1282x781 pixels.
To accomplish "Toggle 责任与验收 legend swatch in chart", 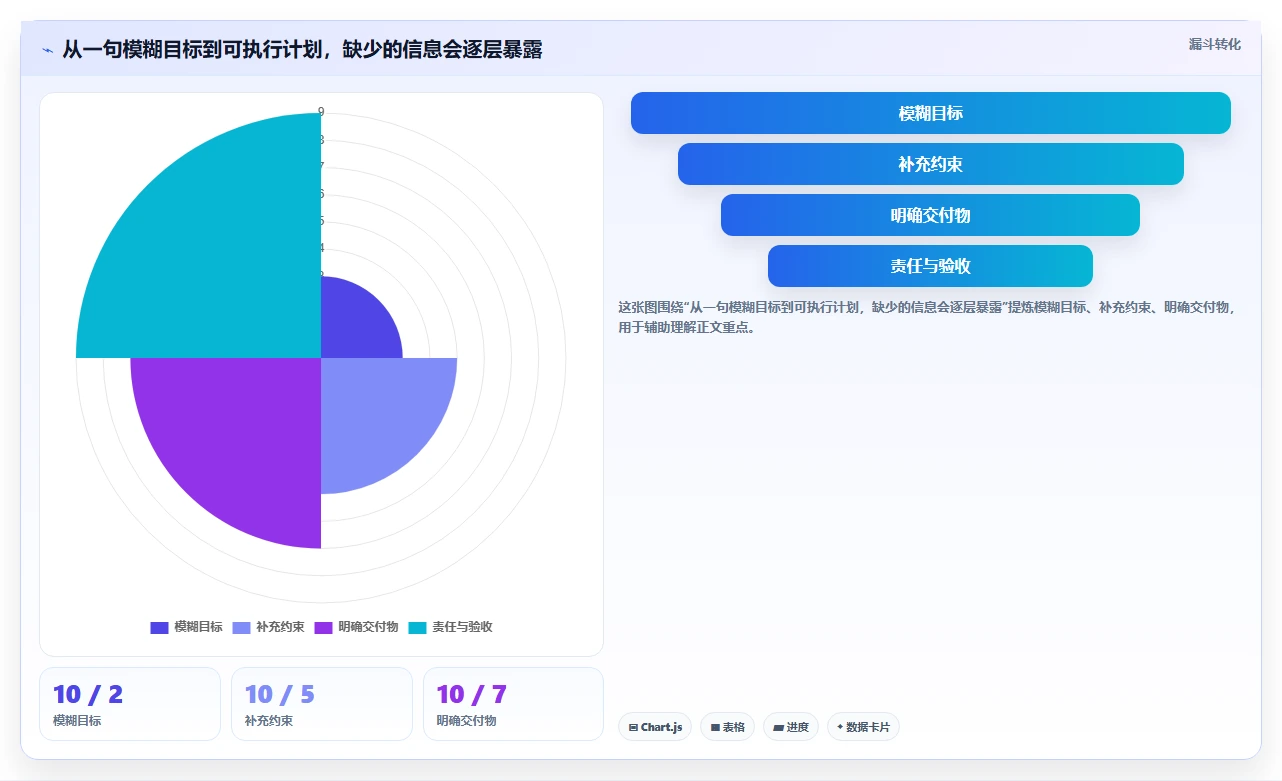I will click(417, 628).
